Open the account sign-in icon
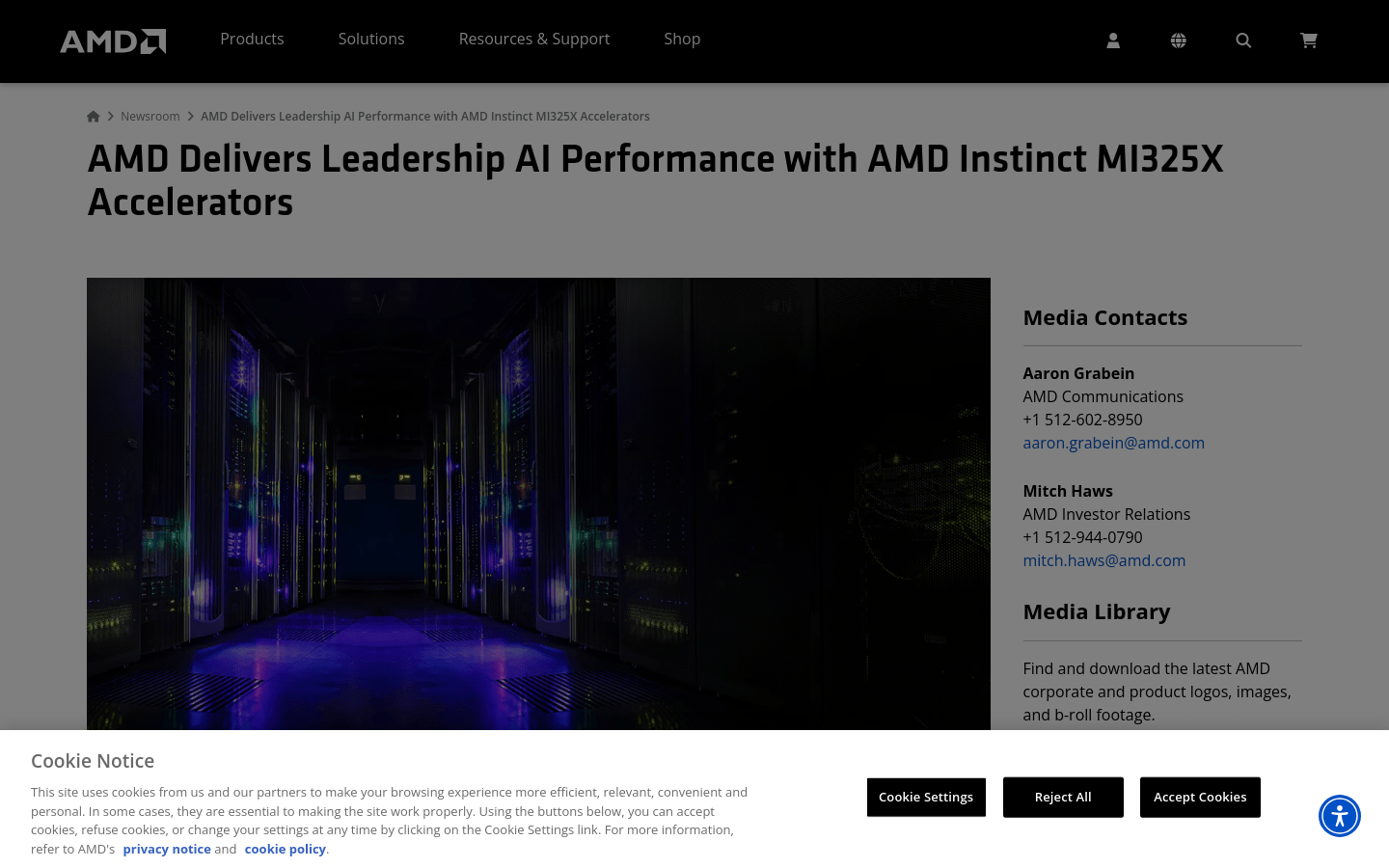The image size is (1389, 868). pos(1113,41)
